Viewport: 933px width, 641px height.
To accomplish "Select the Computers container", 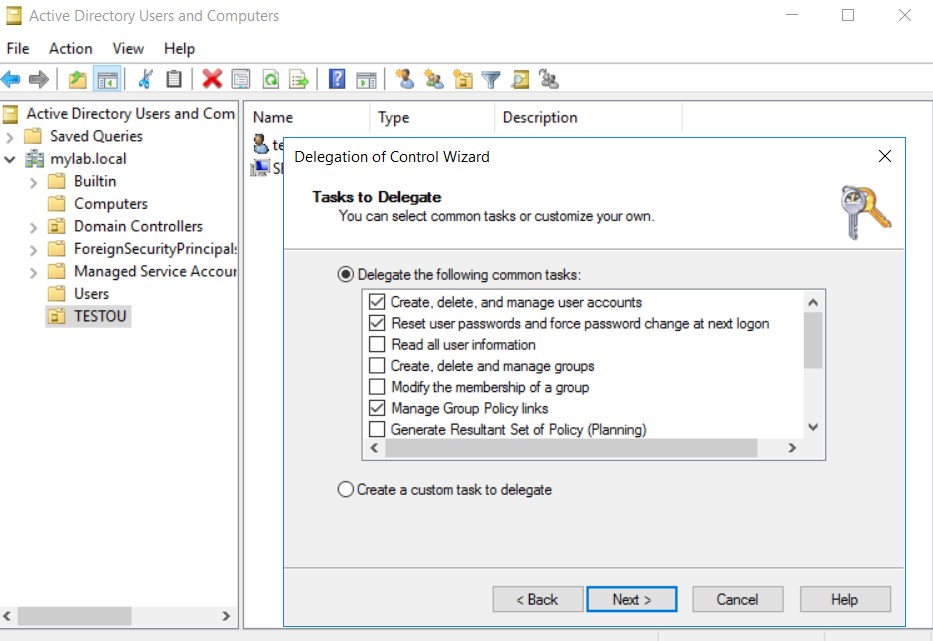I will (111, 204).
